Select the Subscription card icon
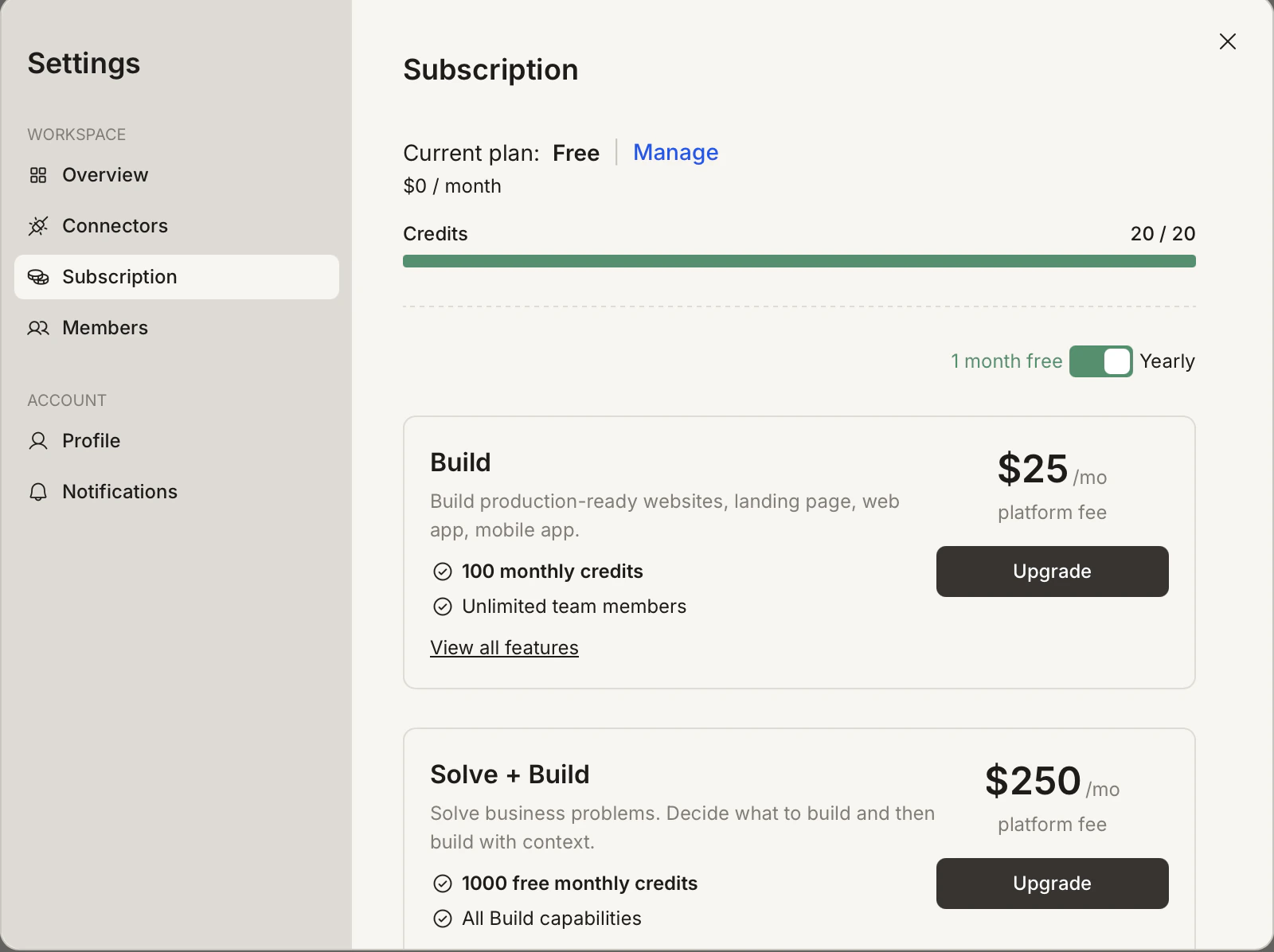This screenshot has height=952, width=1274. click(37, 277)
